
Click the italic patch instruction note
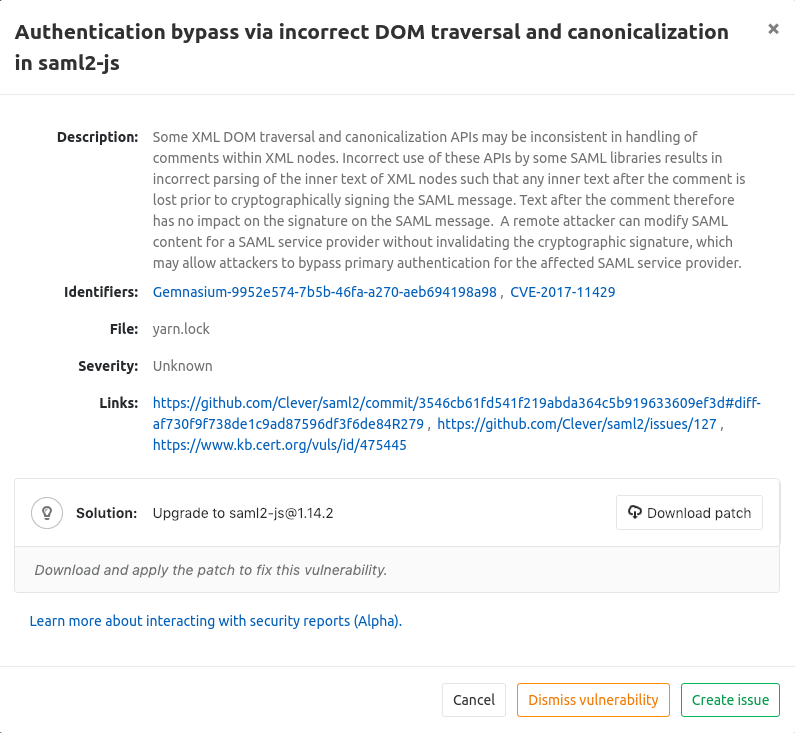210,570
